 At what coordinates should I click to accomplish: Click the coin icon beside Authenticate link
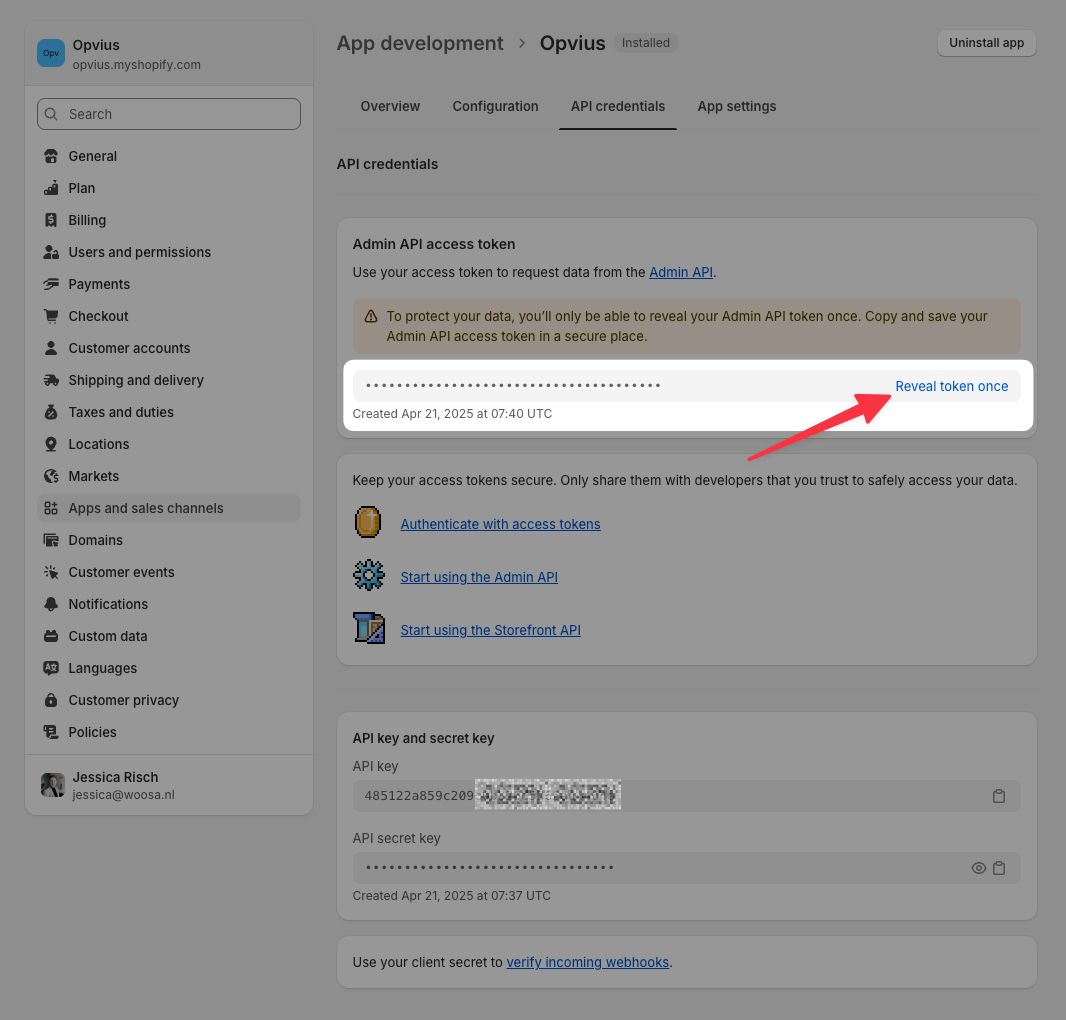pos(368,522)
